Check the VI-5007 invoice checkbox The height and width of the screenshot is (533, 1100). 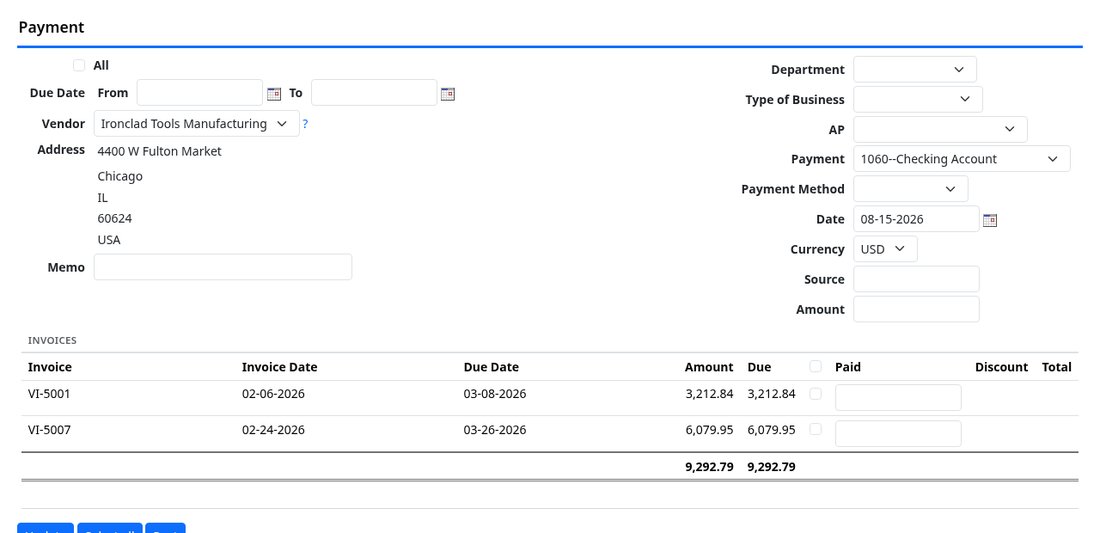[815, 429]
